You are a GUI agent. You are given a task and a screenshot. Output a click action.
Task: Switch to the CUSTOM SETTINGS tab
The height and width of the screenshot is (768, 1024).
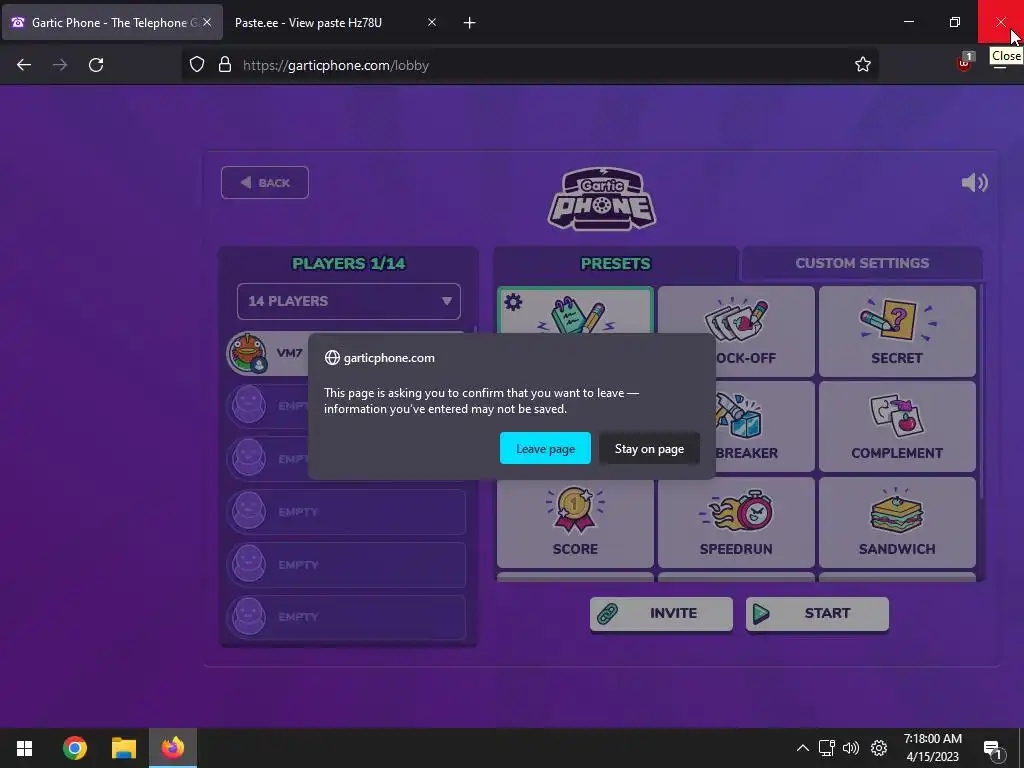point(862,263)
